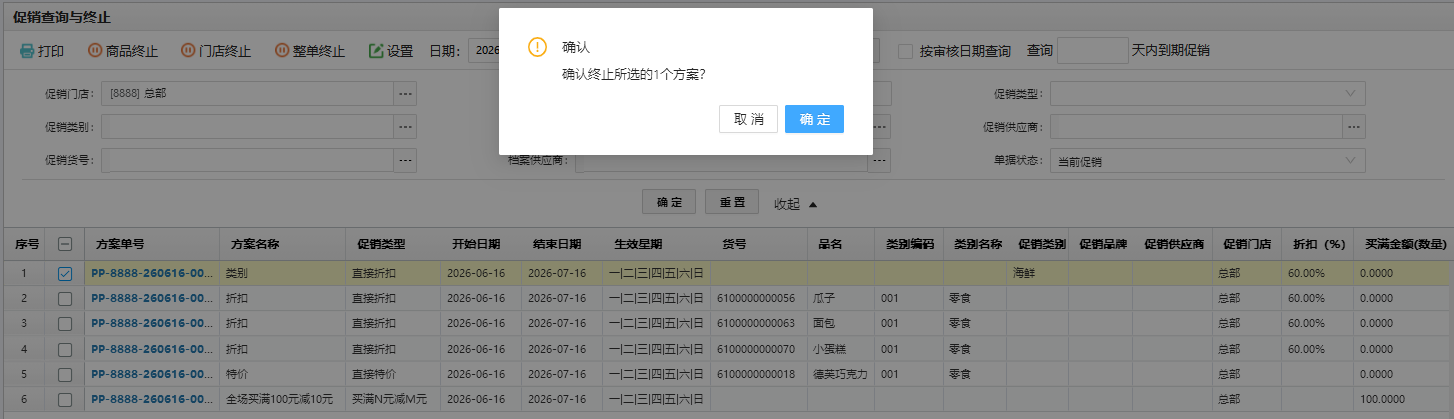
Task: Cancel the dialog with 取消
Action: (x=748, y=119)
